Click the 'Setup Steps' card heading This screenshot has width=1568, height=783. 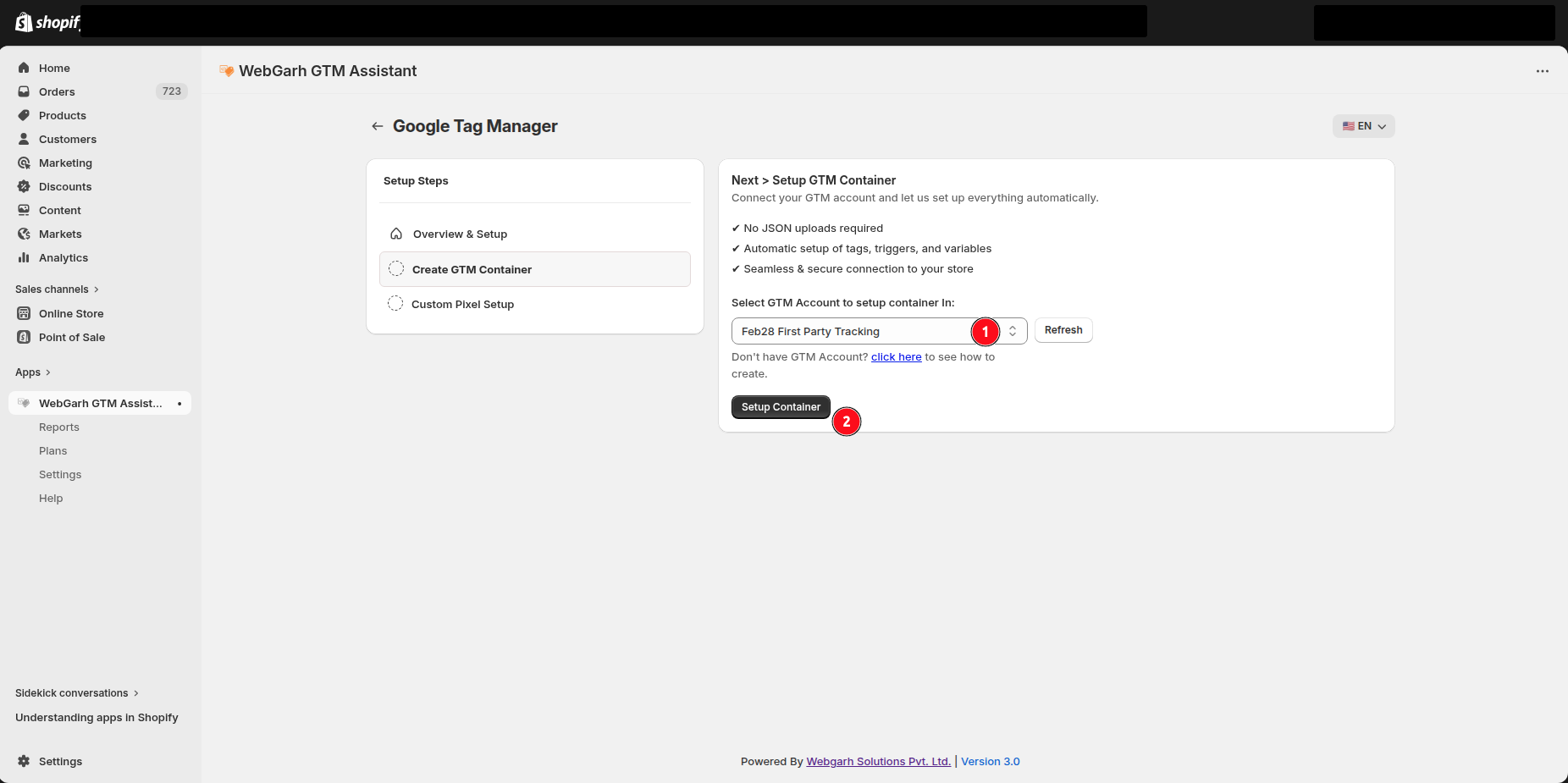pyautogui.click(x=416, y=181)
